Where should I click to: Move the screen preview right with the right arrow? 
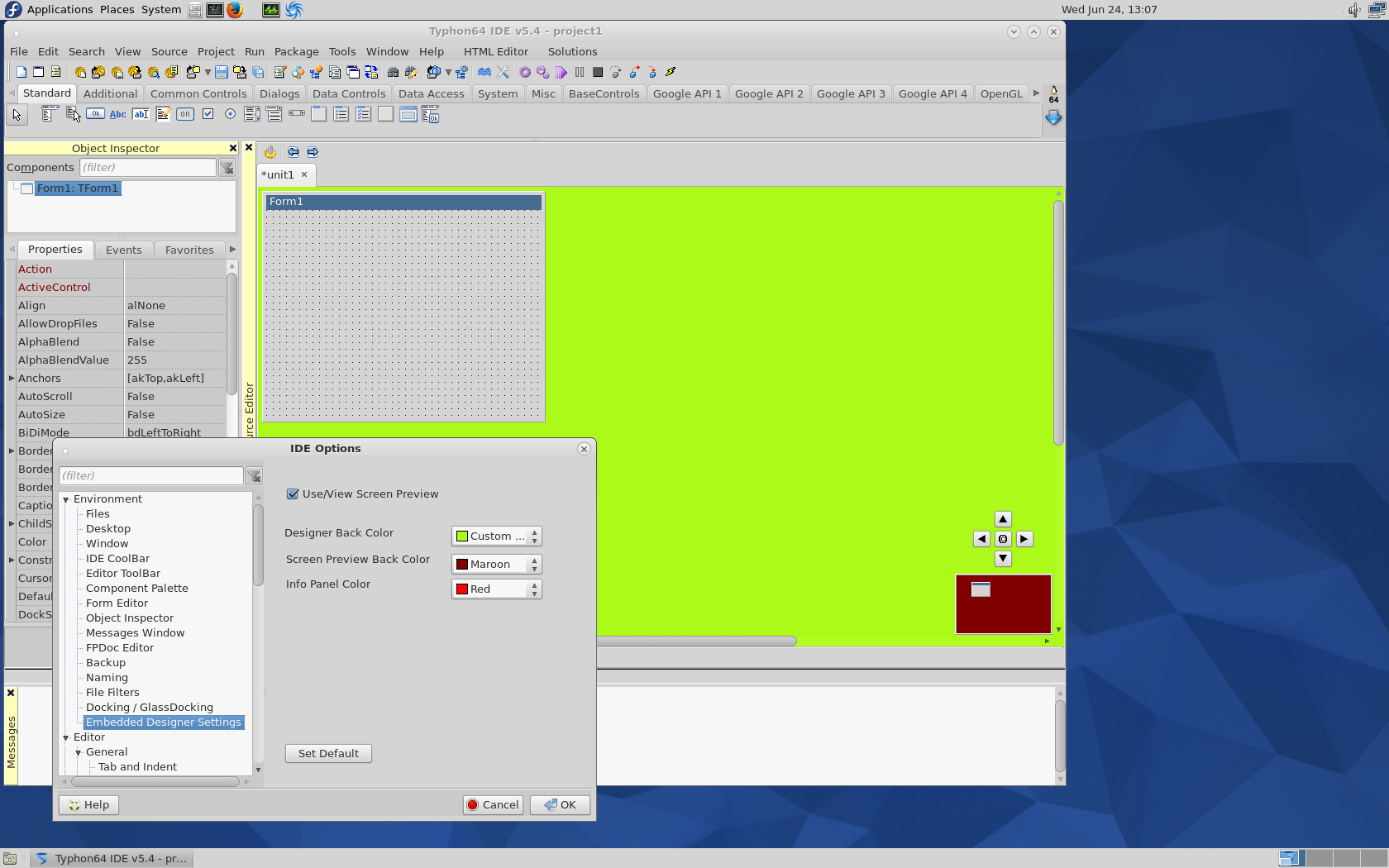tap(1024, 539)
